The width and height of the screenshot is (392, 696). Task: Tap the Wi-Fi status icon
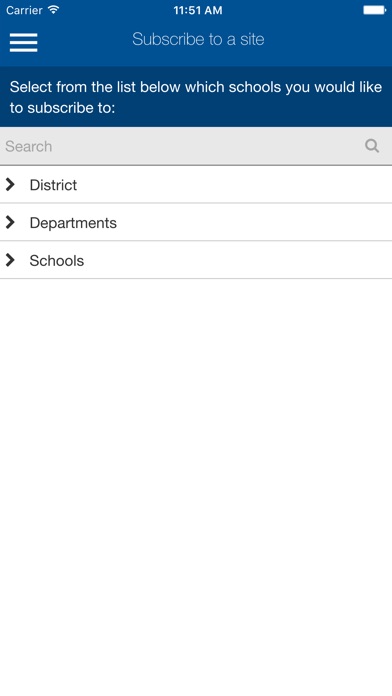[54, 10]
